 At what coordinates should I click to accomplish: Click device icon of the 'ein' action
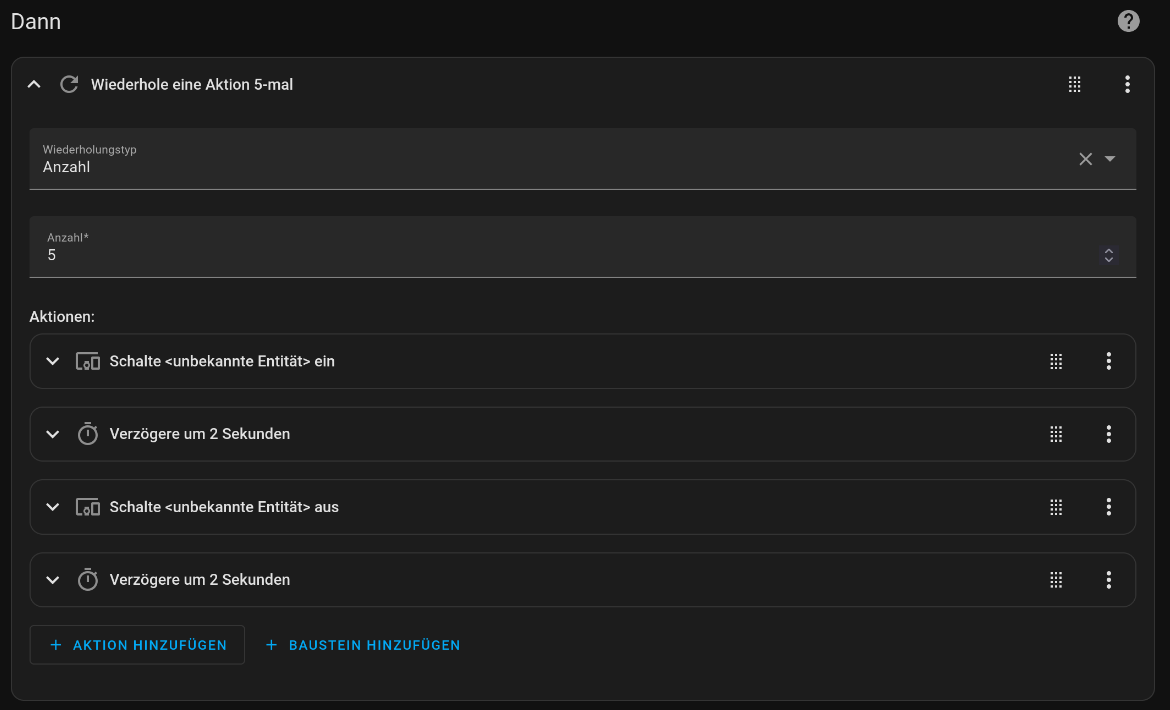tap(88, 361)
